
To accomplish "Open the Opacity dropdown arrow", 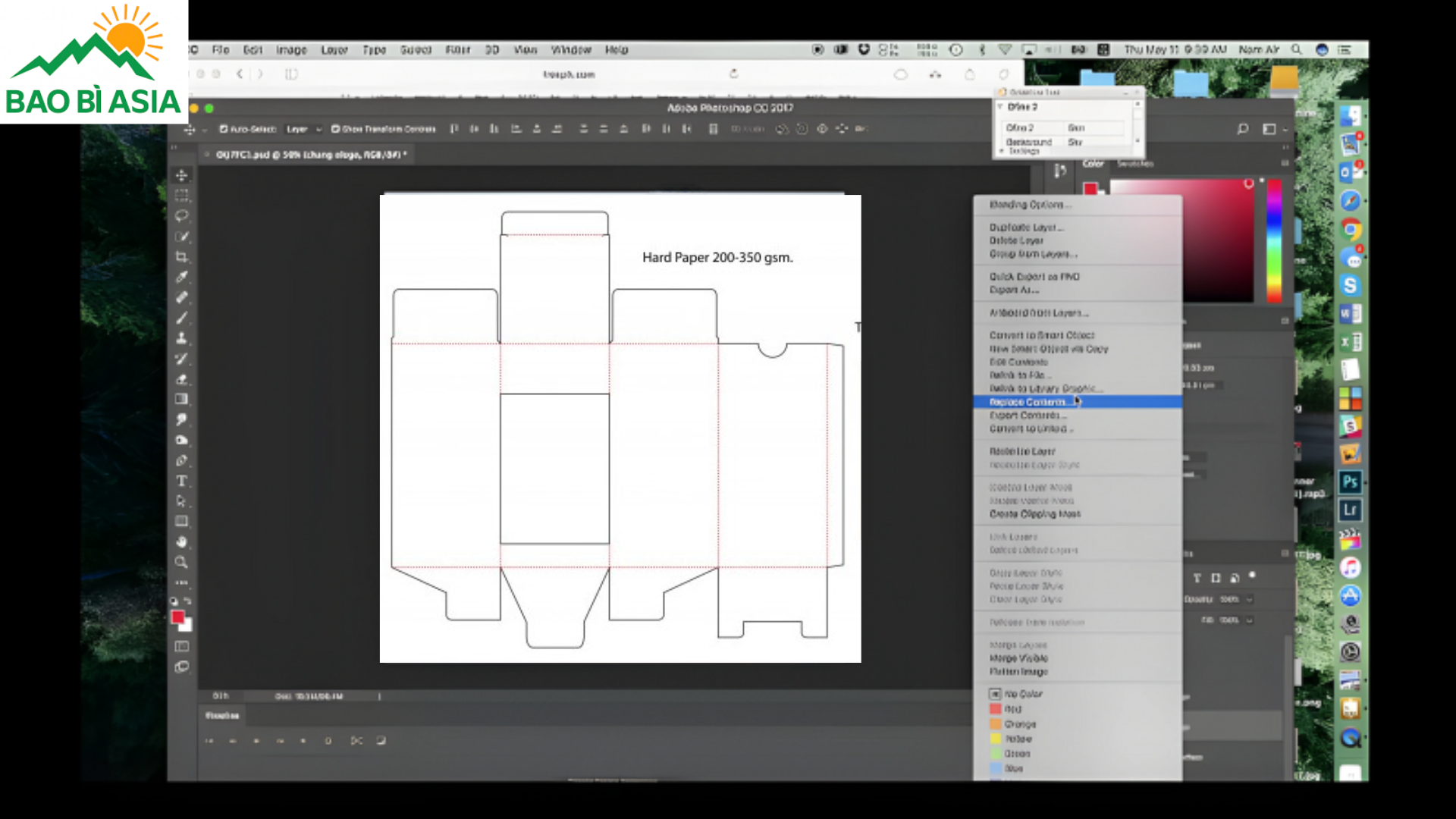I will tap(1249, 599).
